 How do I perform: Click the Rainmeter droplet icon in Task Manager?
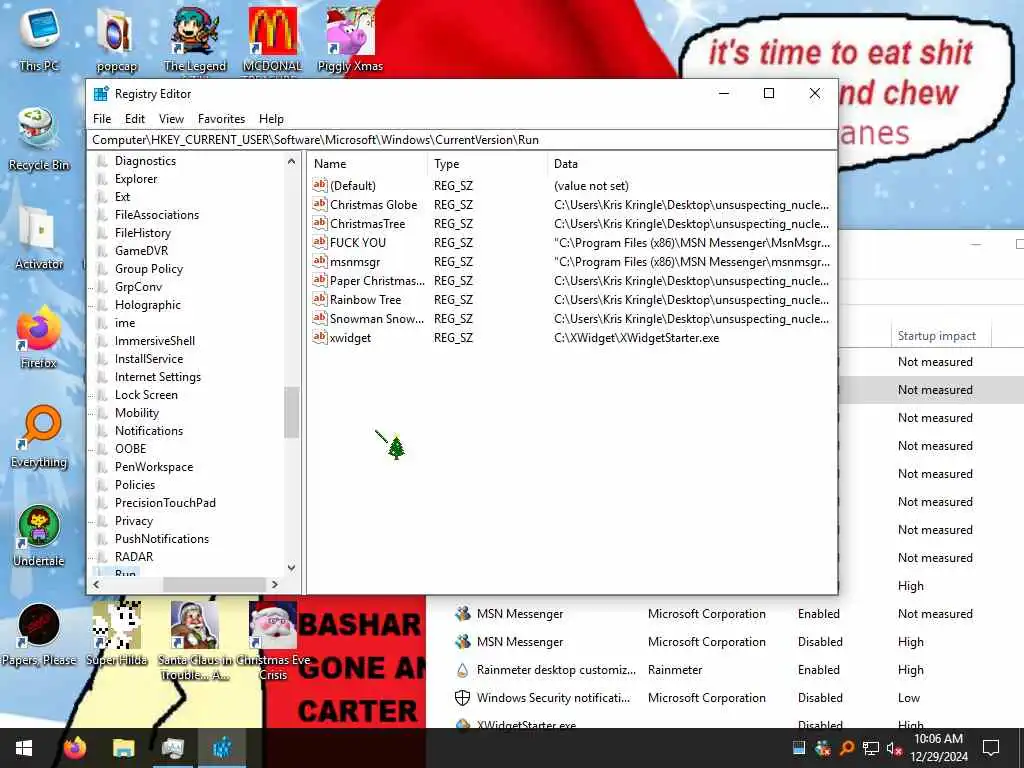click(462, 670)
